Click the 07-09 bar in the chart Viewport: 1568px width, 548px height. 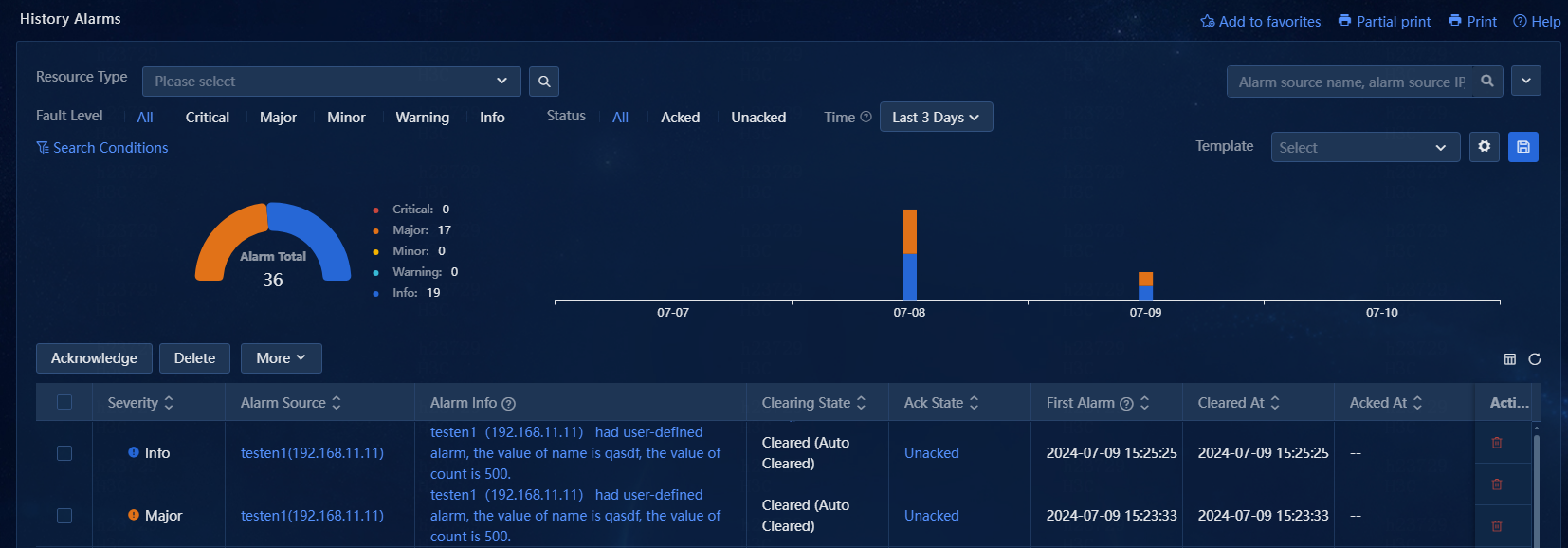(x=1145, y=285)
